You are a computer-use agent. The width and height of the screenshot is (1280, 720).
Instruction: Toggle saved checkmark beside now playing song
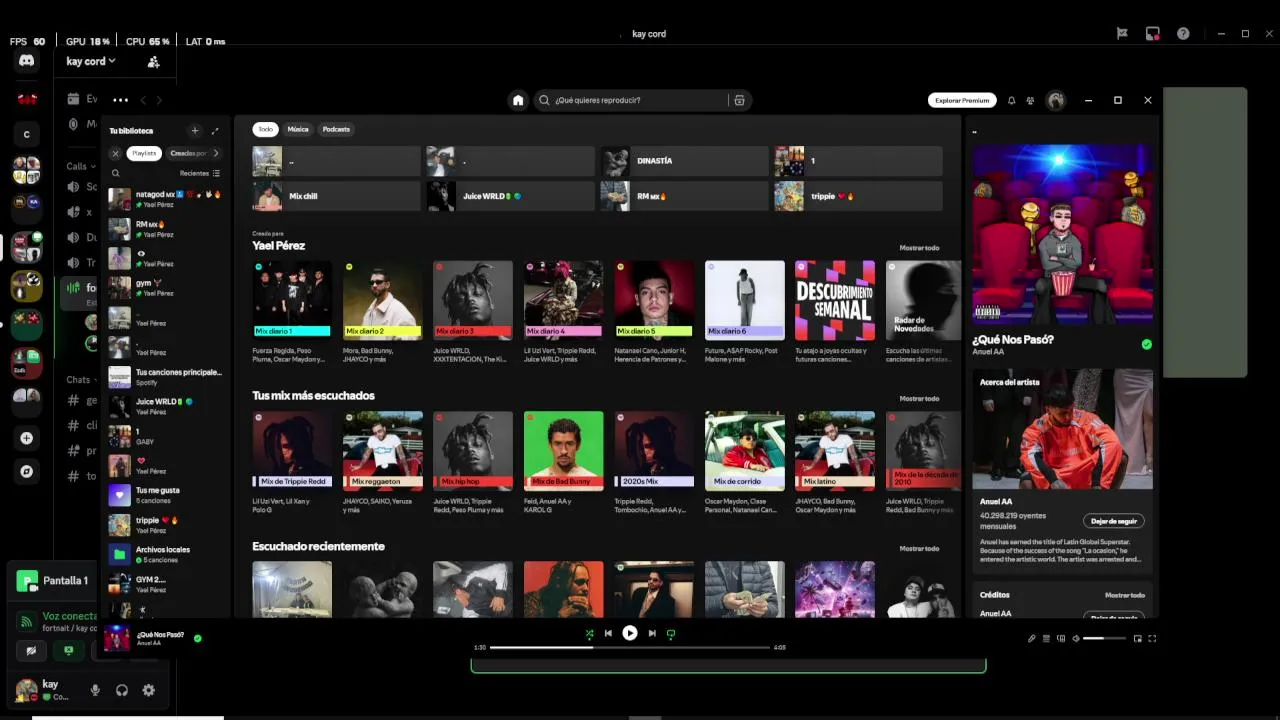(x=197, y=638)
